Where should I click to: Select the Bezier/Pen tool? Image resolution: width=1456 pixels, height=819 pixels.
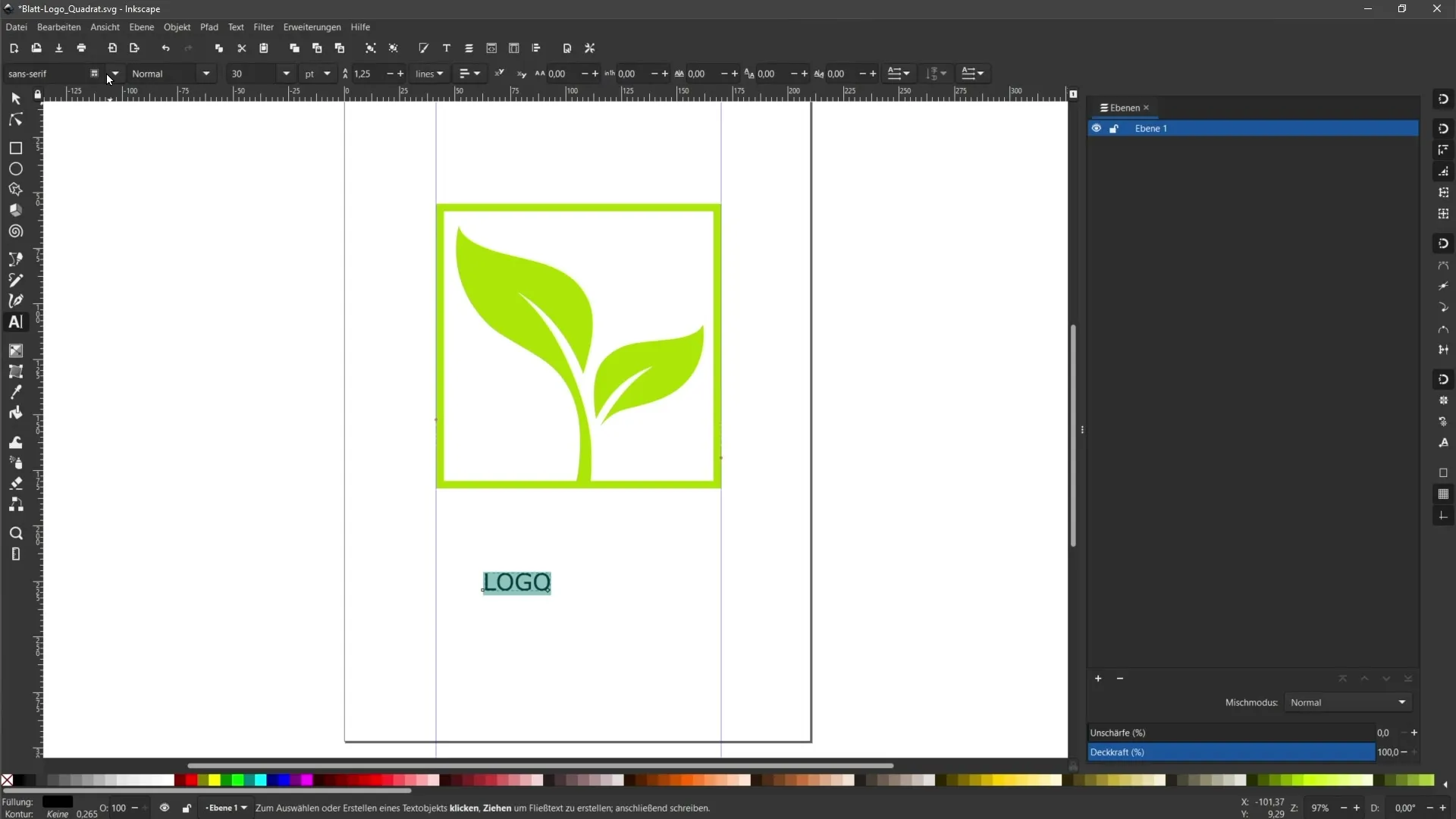tap(15, 300)
